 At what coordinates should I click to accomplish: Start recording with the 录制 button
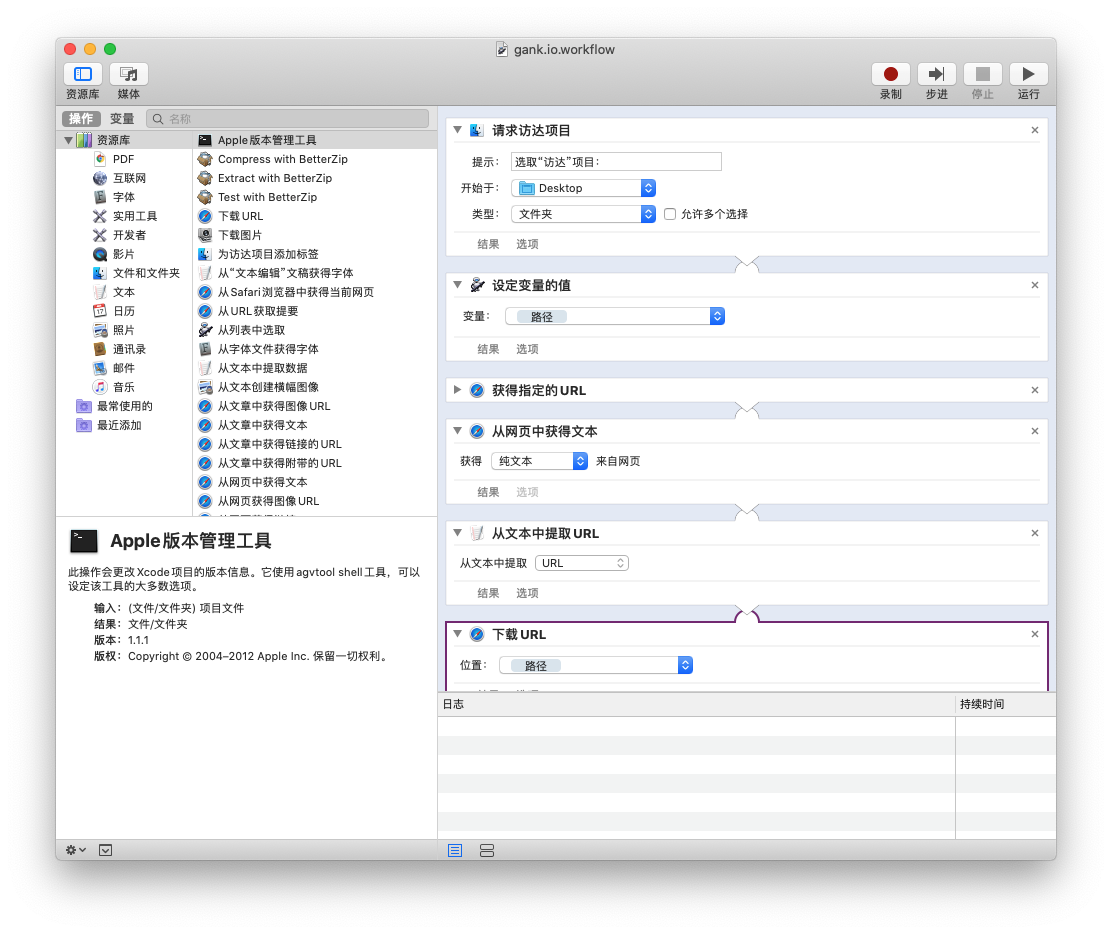[891, 74]
